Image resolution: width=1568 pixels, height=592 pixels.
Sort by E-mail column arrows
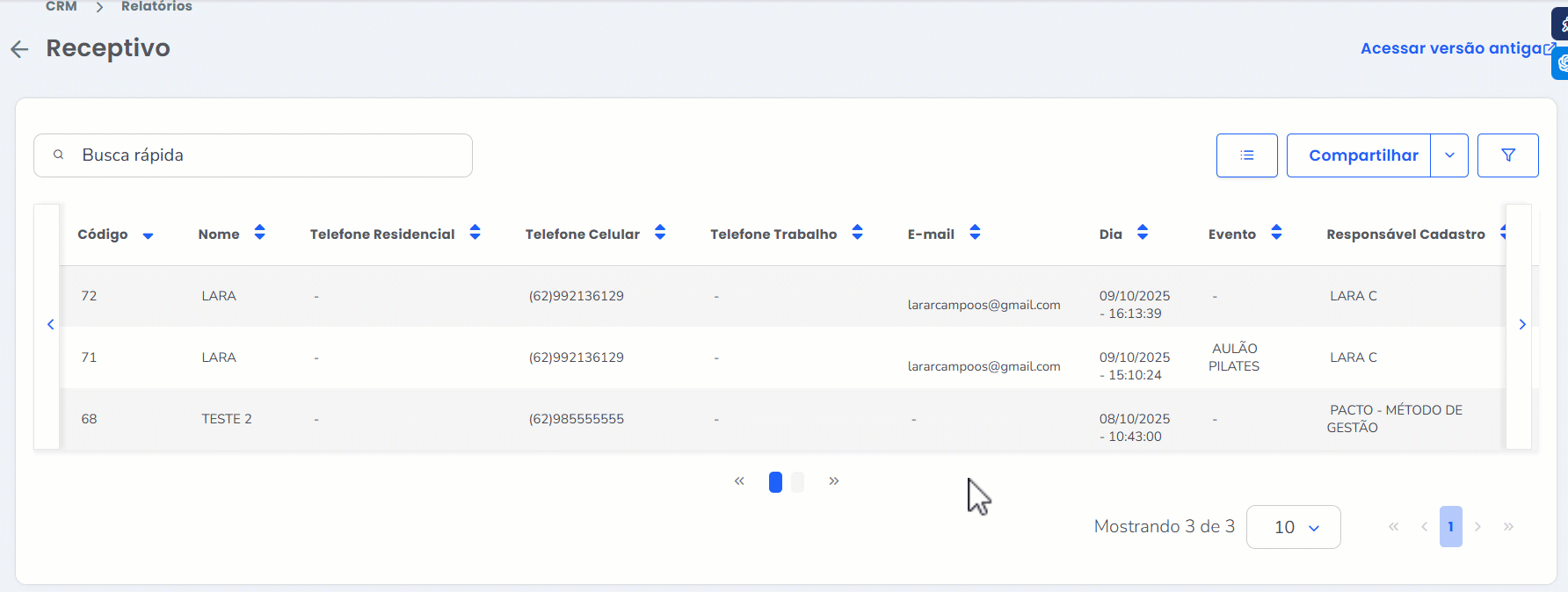(x=975, y=233)
